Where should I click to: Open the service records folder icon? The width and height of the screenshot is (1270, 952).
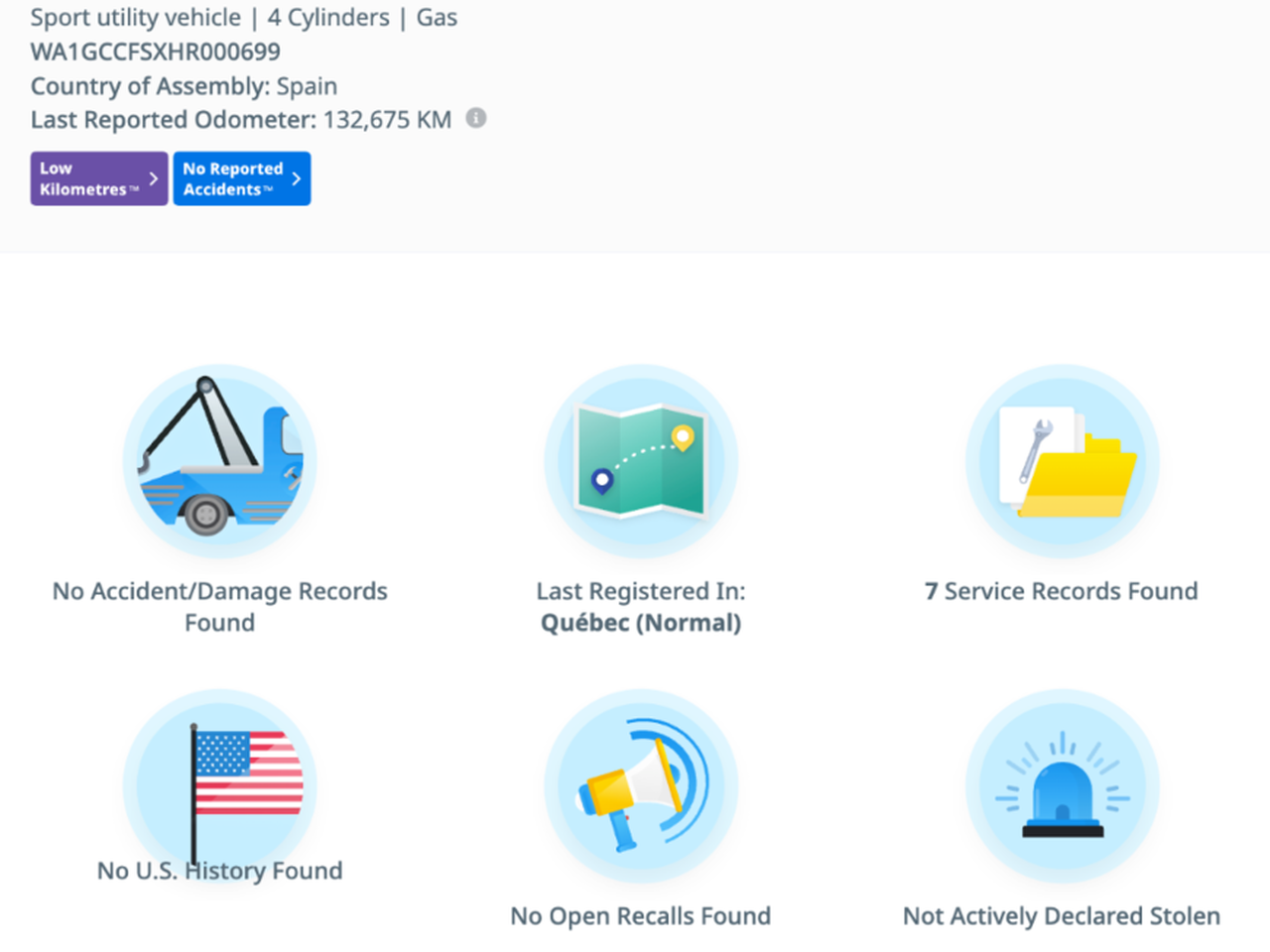1062,461
